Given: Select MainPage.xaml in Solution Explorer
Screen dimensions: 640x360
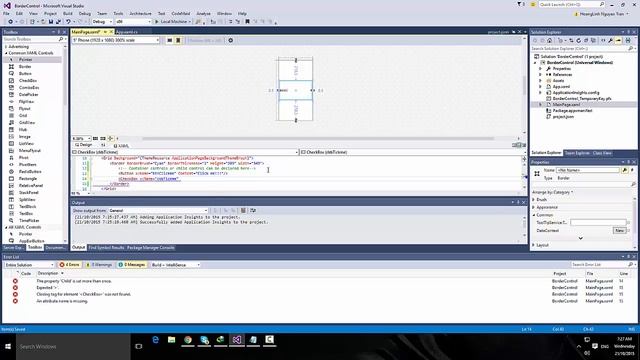Looking at the screenshot, I should [566, 105].
